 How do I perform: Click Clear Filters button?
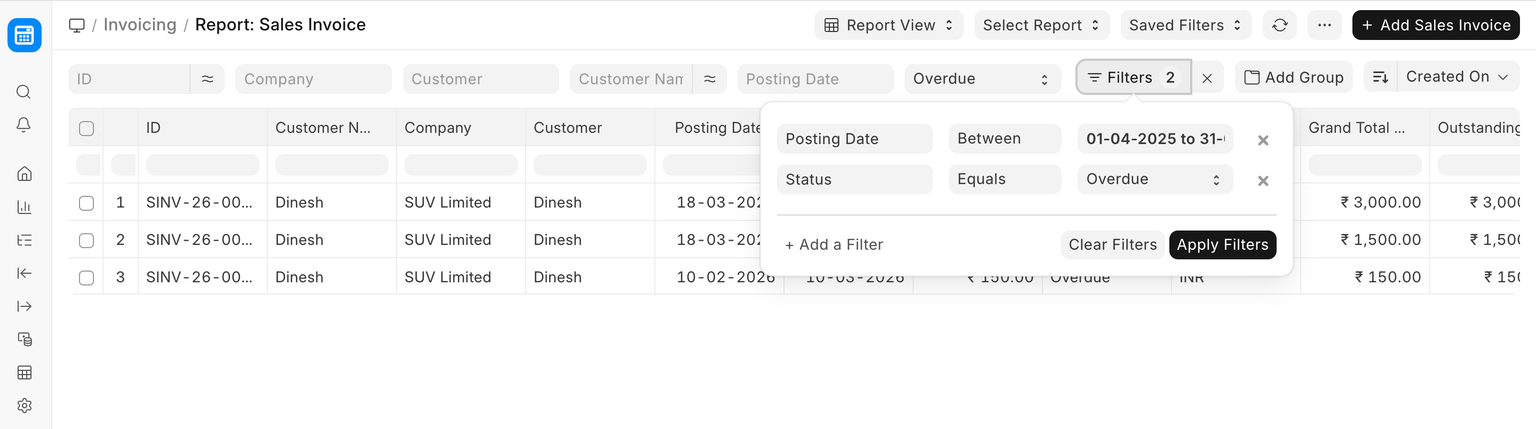pos(1112,245)
